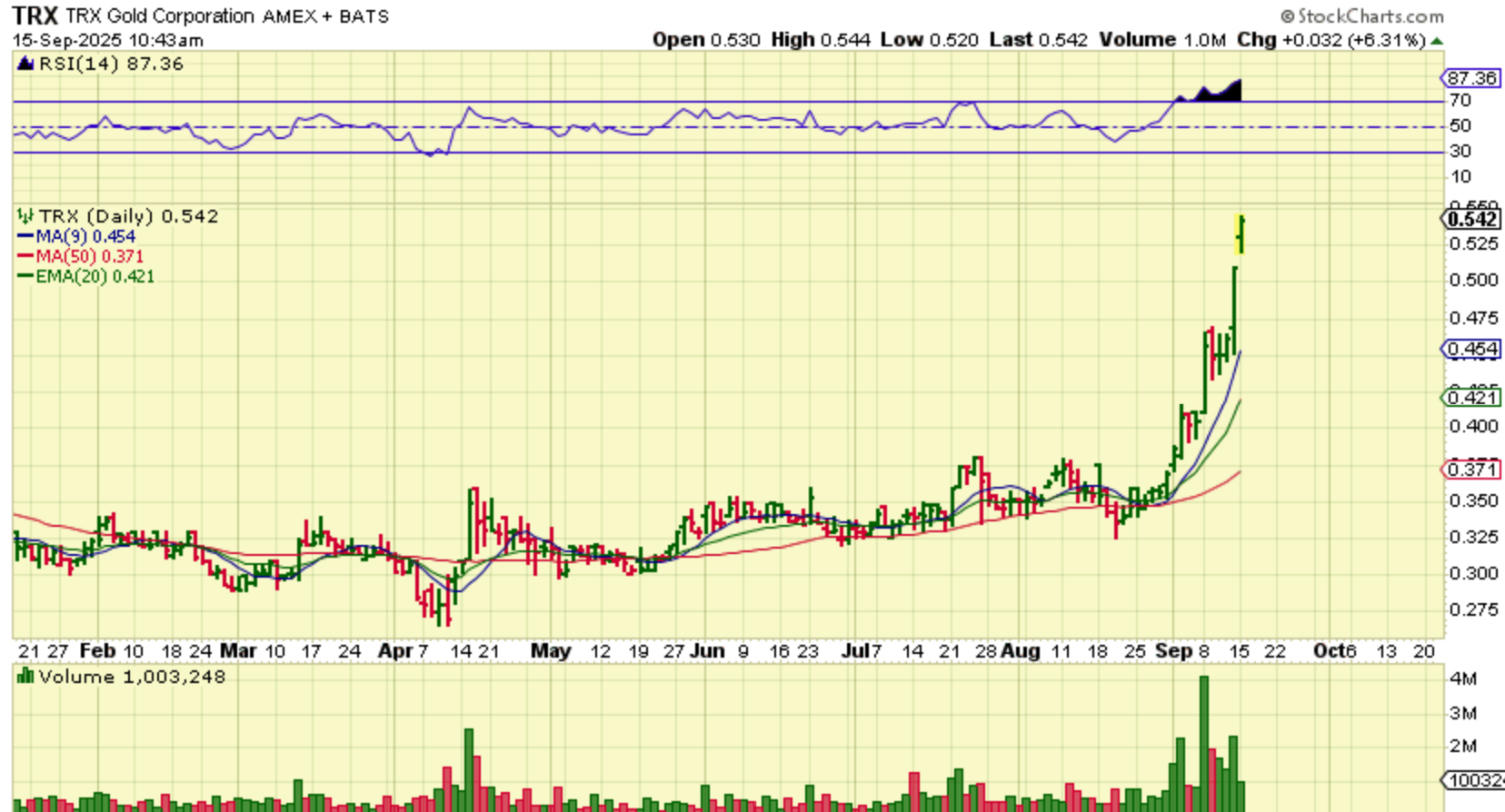The width and height of the screenshot is (1505, 812).
Task: Click the candlestick icon beside TRX (Daily)
Action: tap(25, 216)
